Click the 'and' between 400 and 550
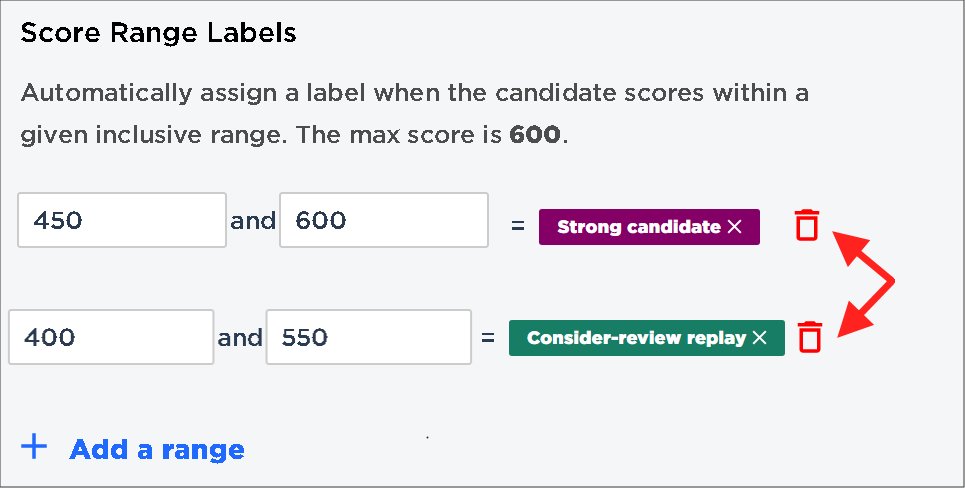Viewport: 965px width, 488px height. coord(240,337)
